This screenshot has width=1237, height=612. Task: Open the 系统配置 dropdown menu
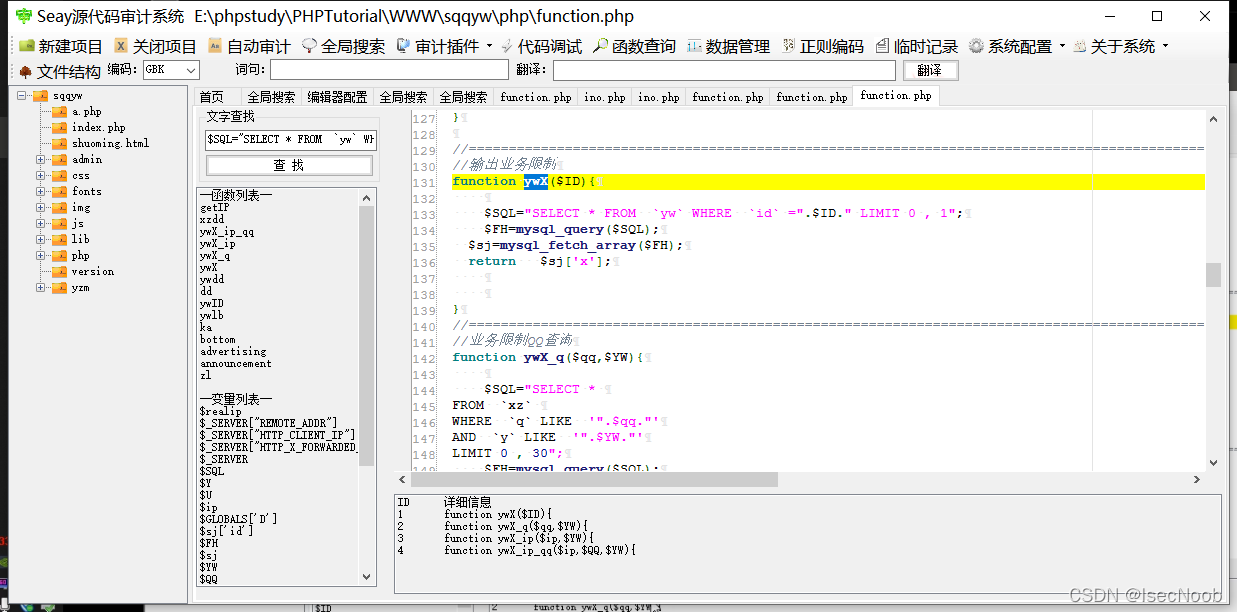[1016, 46]
